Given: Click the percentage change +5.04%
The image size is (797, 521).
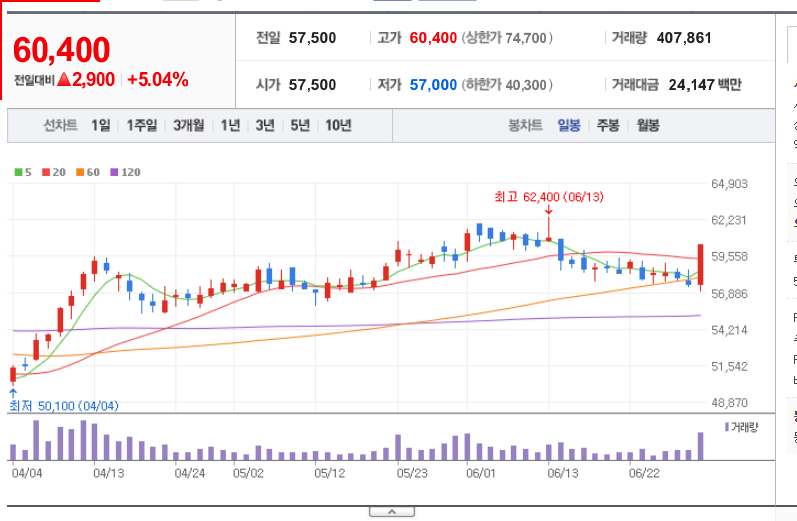Looking at the screenshot, I should 158,79.
